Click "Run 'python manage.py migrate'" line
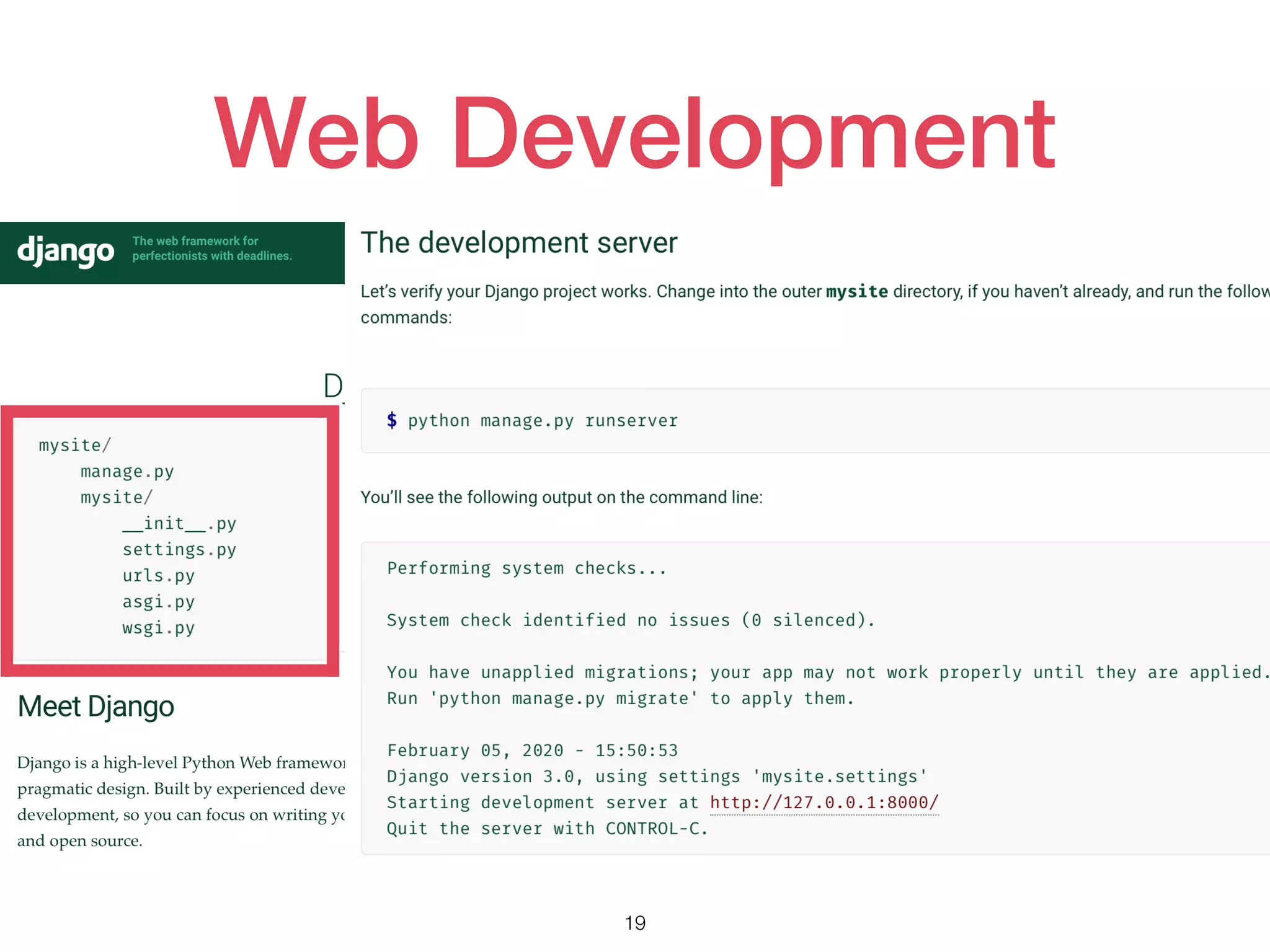The width and height of the screenshot is (1270, 952). click(621, 699)
